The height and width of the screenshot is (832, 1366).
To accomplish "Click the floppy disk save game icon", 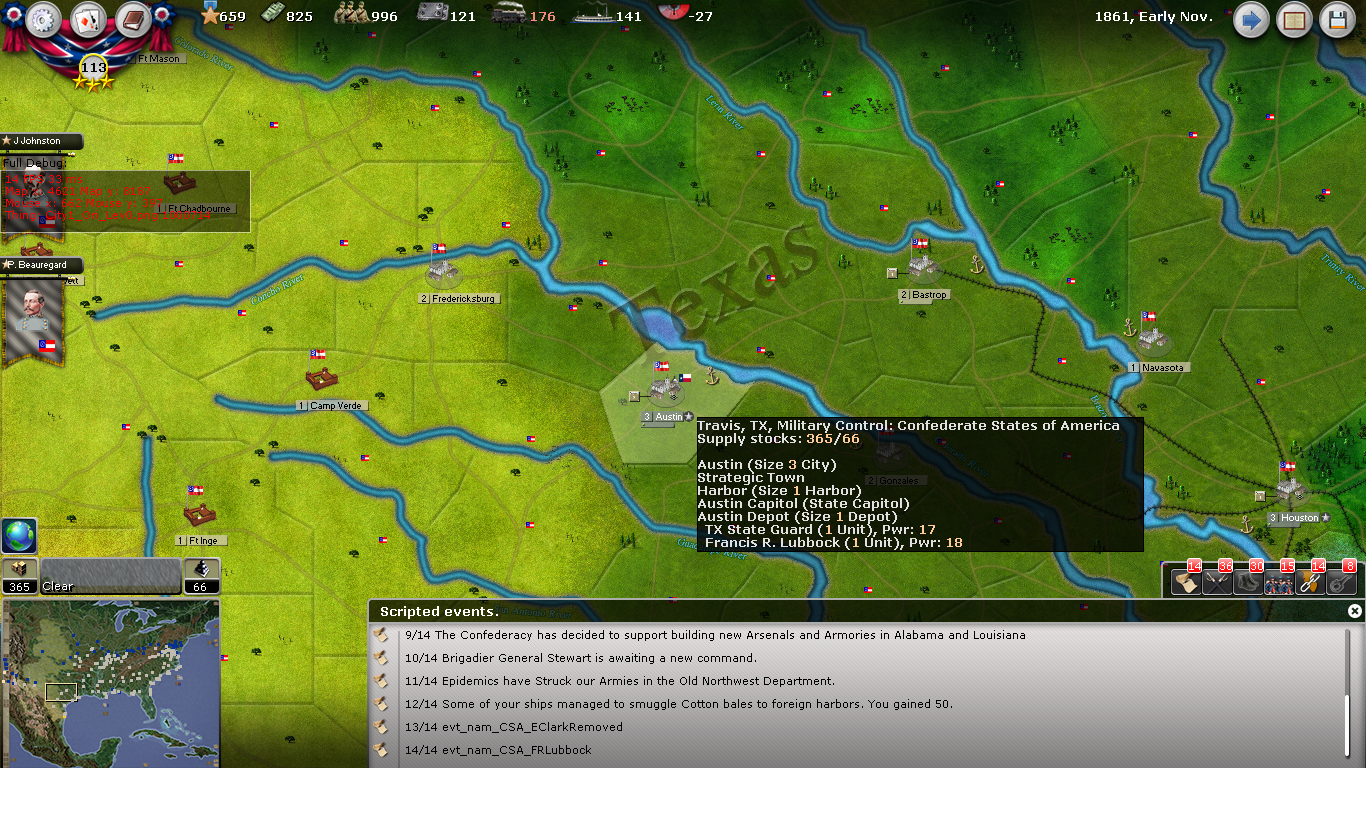I will pyautogui.click(x=1338, y=20).
